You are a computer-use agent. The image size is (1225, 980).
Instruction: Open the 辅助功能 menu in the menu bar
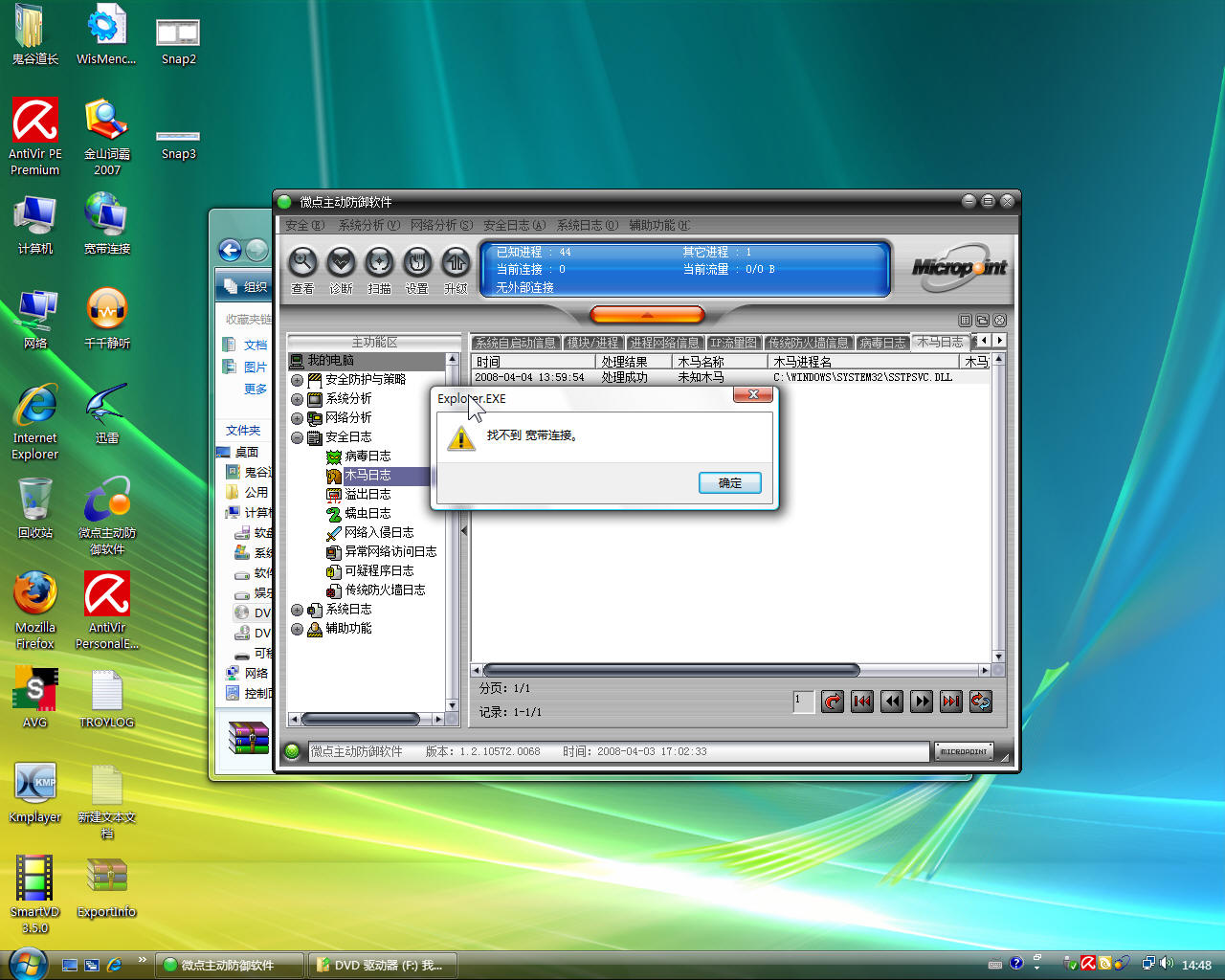658,225
